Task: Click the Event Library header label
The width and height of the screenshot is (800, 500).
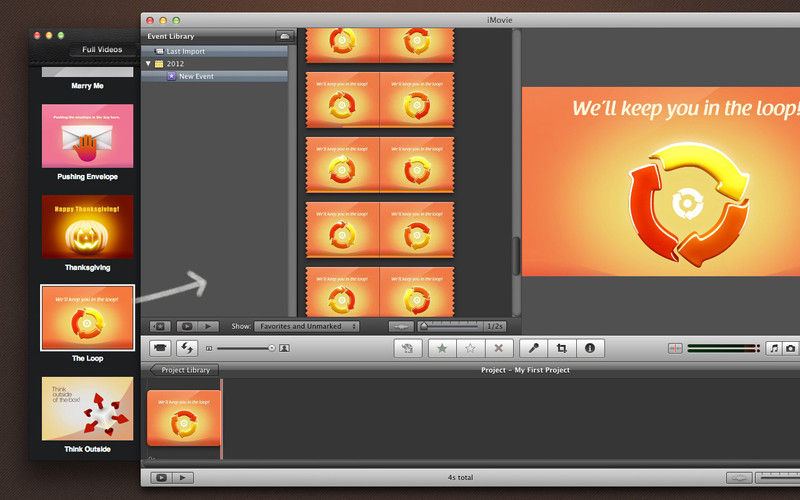Action: [170, 36]
